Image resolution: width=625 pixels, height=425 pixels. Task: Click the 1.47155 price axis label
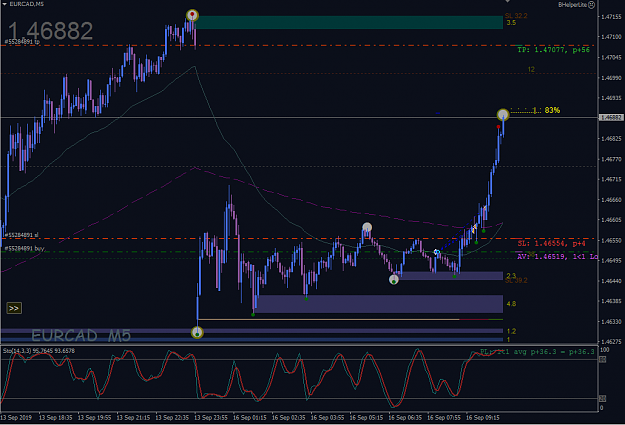click(x=611, y=17)
